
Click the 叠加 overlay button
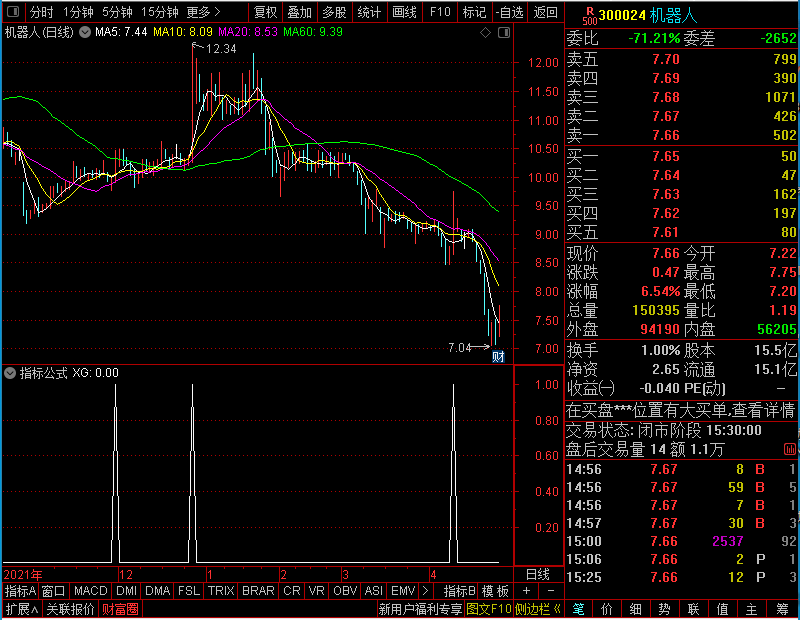click(299, 12)
